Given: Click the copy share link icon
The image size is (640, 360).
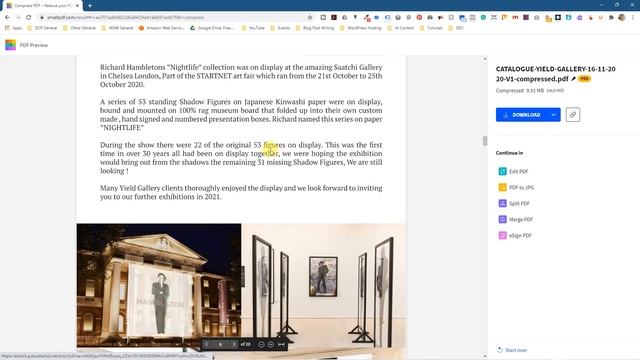Looking at the screenshot, I should (x=573, y=115).
